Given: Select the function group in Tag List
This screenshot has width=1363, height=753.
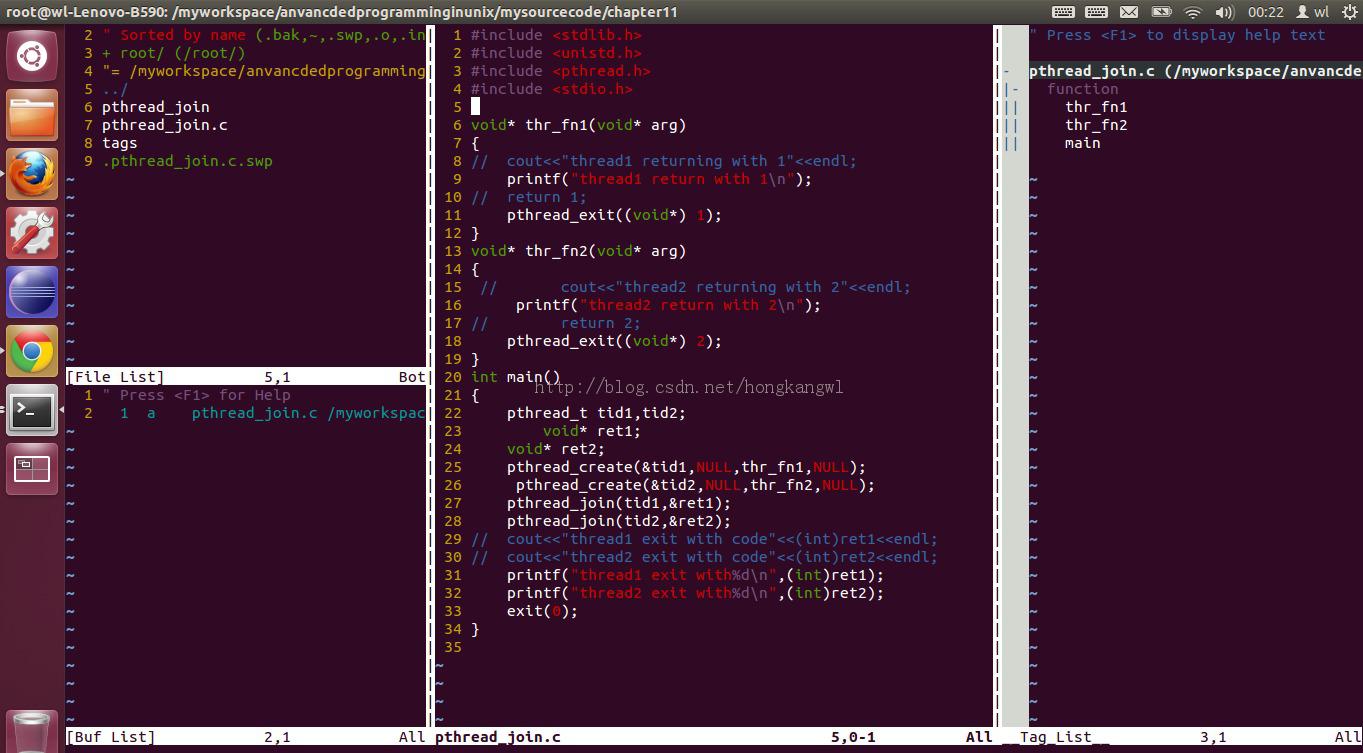Looking at the screenshot, I should coord(1083,89).
